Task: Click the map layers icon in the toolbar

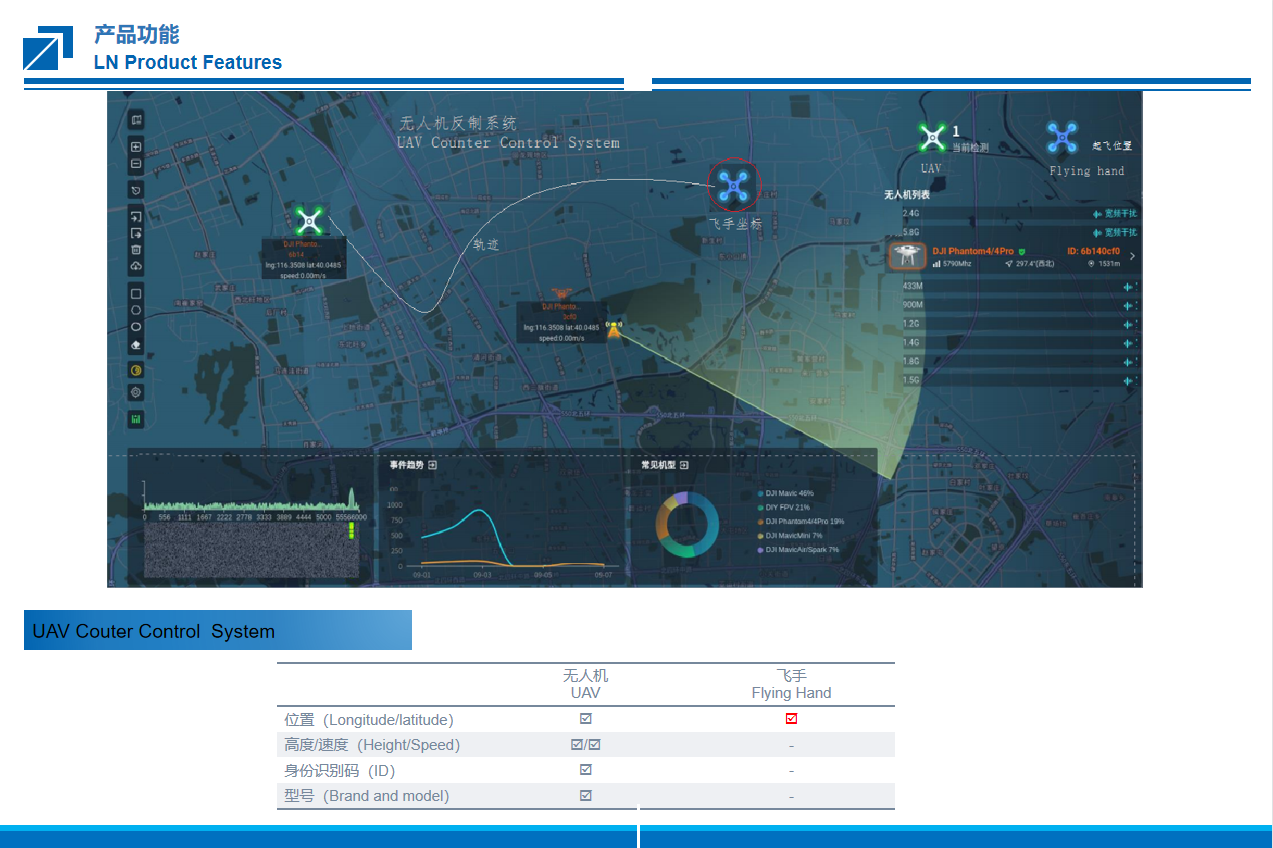Action: pos(136,120)
